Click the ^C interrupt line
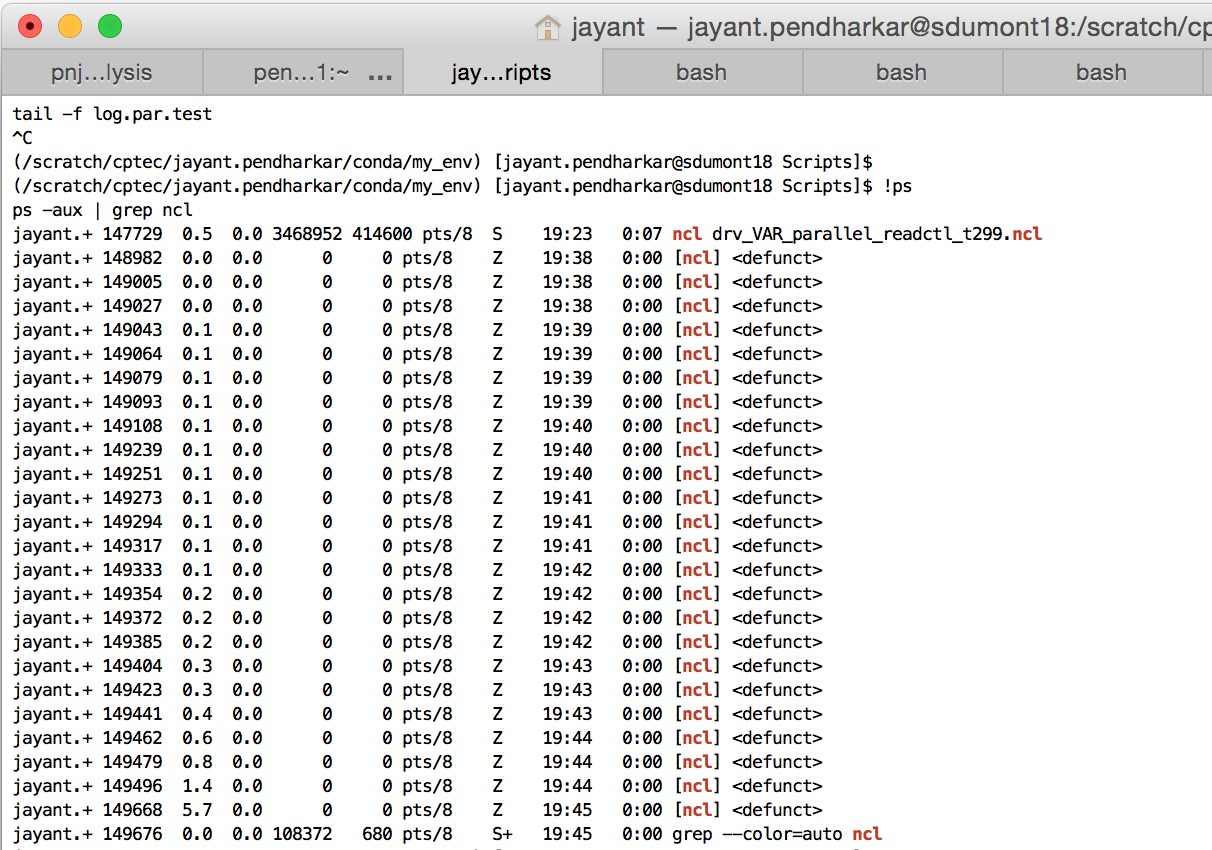Screen dimensions: 1212x850 [x=23, y=138]
